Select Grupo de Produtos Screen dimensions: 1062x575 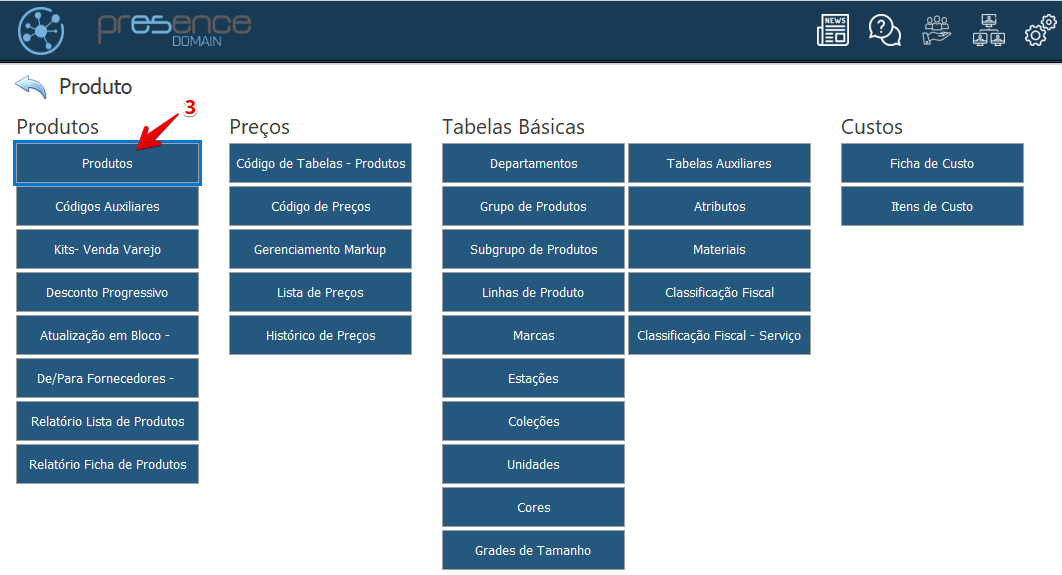pos(533,207)
